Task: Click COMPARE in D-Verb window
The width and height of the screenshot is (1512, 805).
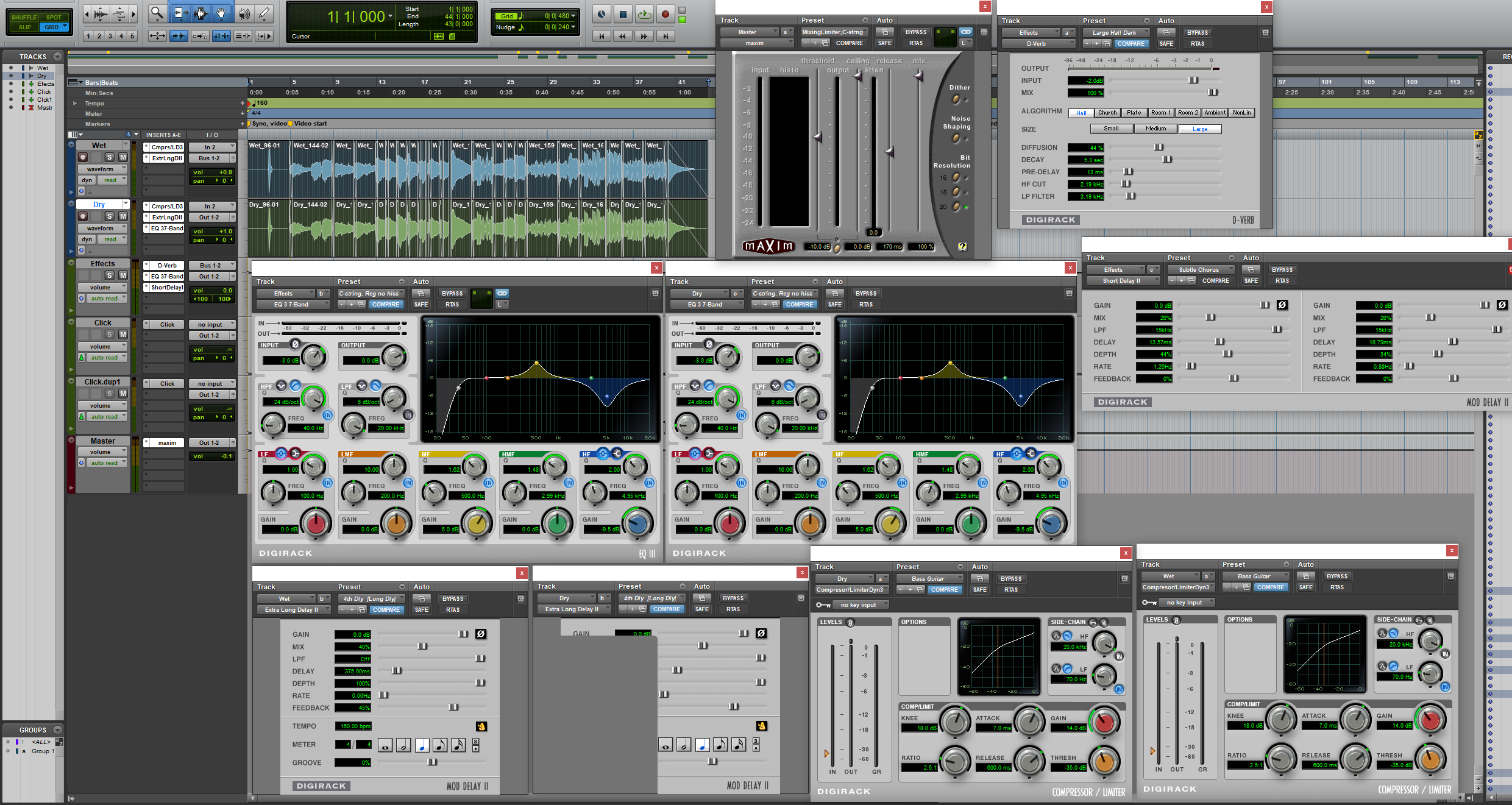Action: coord(1132,44)
